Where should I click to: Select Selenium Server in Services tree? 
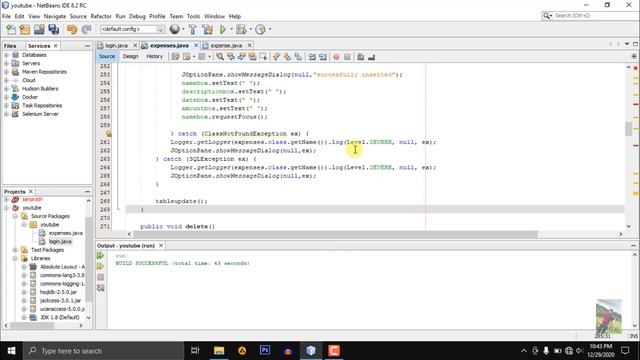click(x=40, y=114)
